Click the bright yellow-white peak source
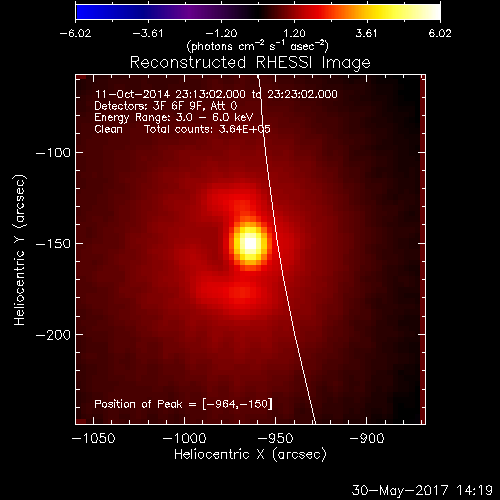The width and height of the screenshot is (500, 500). [250, 244]
